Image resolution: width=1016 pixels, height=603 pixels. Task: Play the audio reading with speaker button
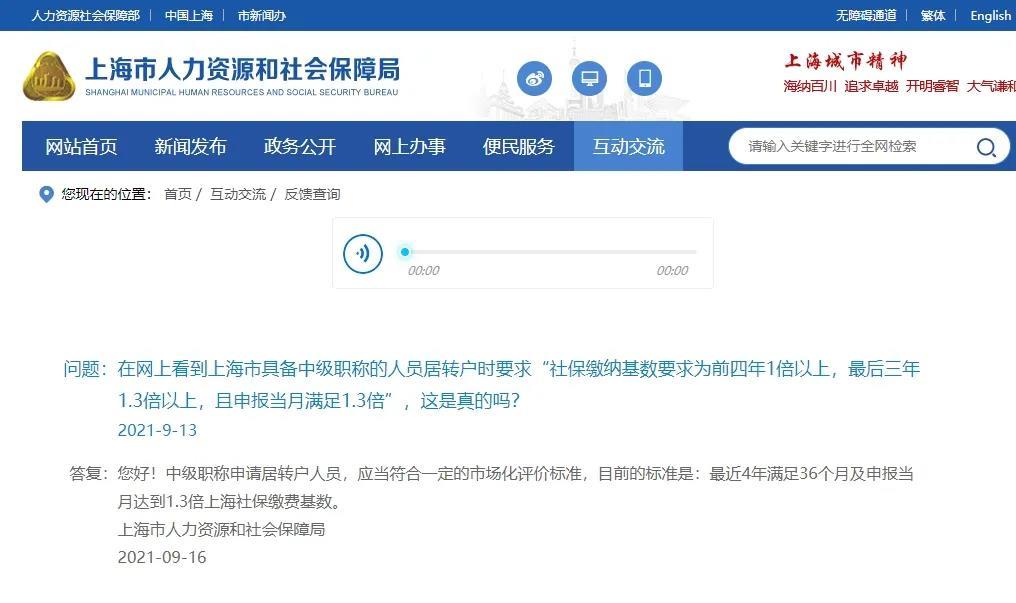pyautogui.click(x=363, y=253)
